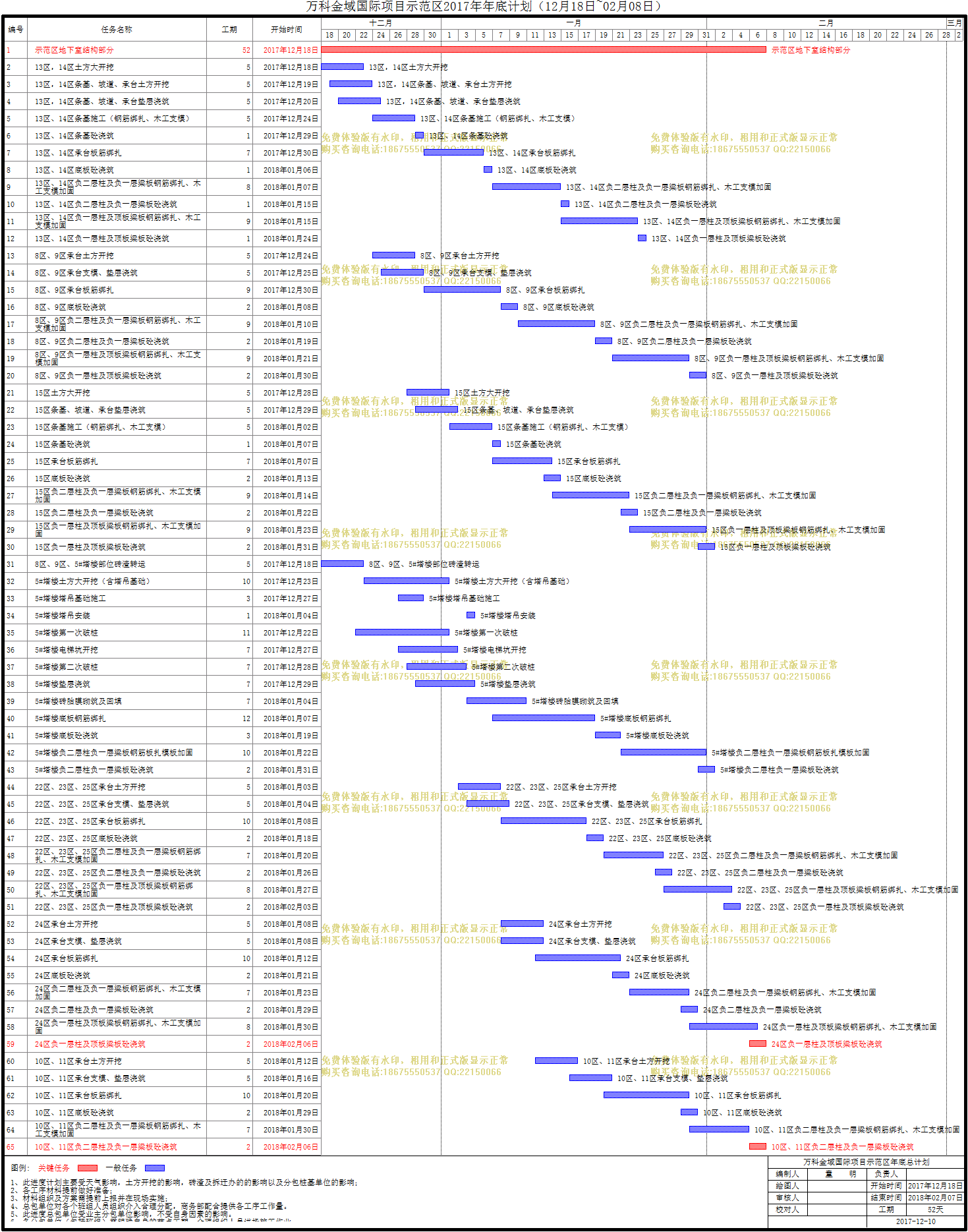
Task: Click note 1 beginning 此进度计划主要受天气影响
Action: (185, 1183)
